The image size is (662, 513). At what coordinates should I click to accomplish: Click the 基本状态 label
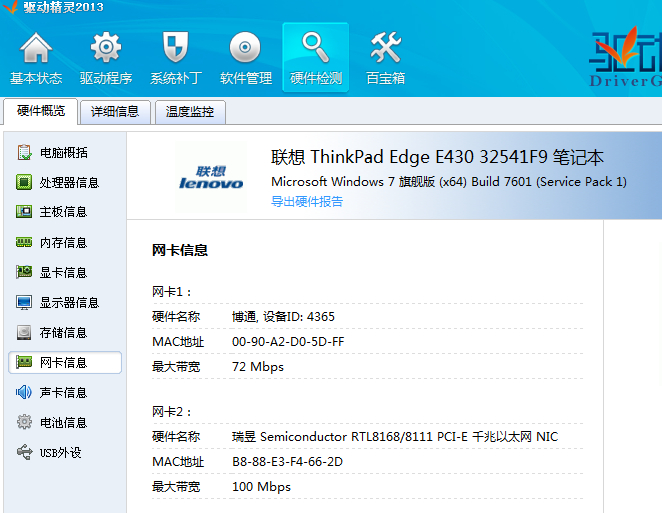point(36,78)
